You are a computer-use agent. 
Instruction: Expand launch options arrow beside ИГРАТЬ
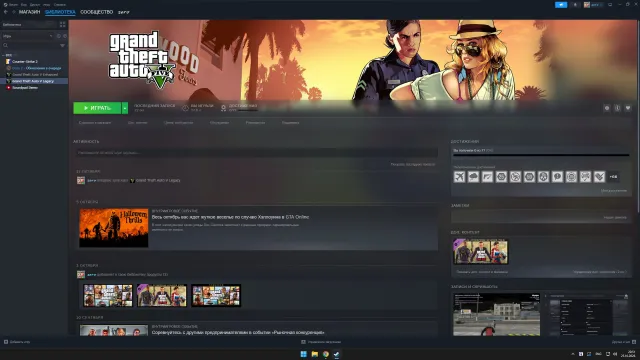coord(125,108)
